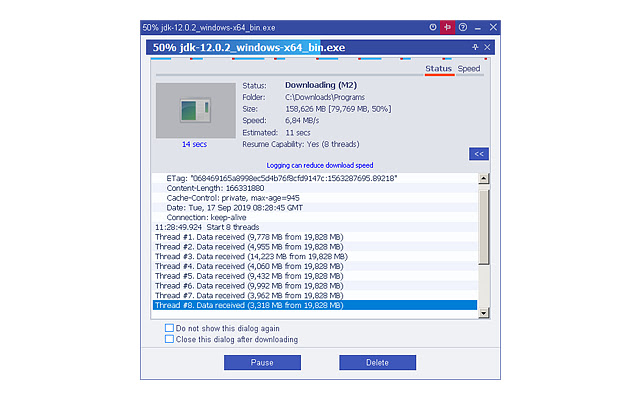
Task: Click the folder path C:\Downloads\Programs
Action: tap(325, 97)
